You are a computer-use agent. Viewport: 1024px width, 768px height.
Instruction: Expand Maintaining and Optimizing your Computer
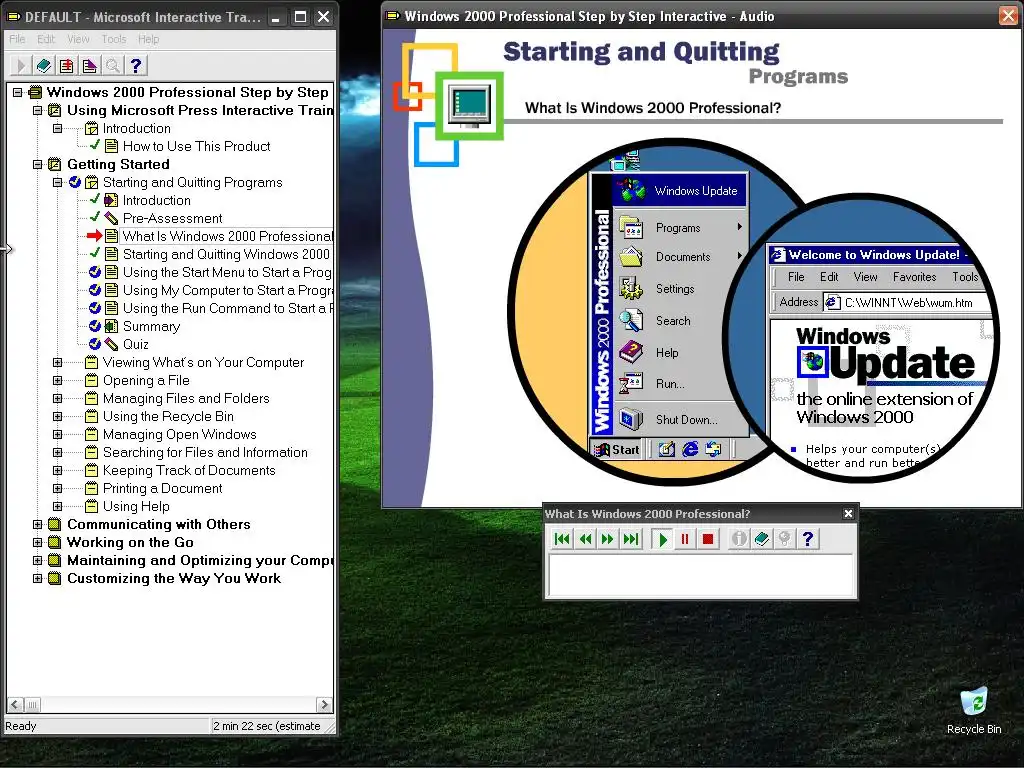[x=37, y=560]
